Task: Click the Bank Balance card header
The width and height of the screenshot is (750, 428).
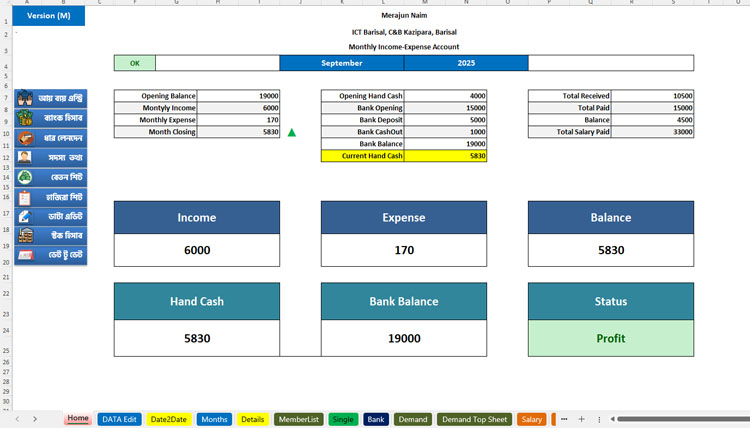Action: coord(404,301)
